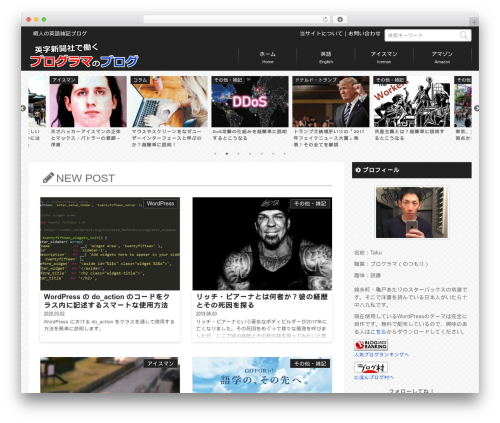Image resolution: width=500 pixels, height=423 pixels.
Task: Open the にほんブログ村へ link
Action: tap(374, 377)
